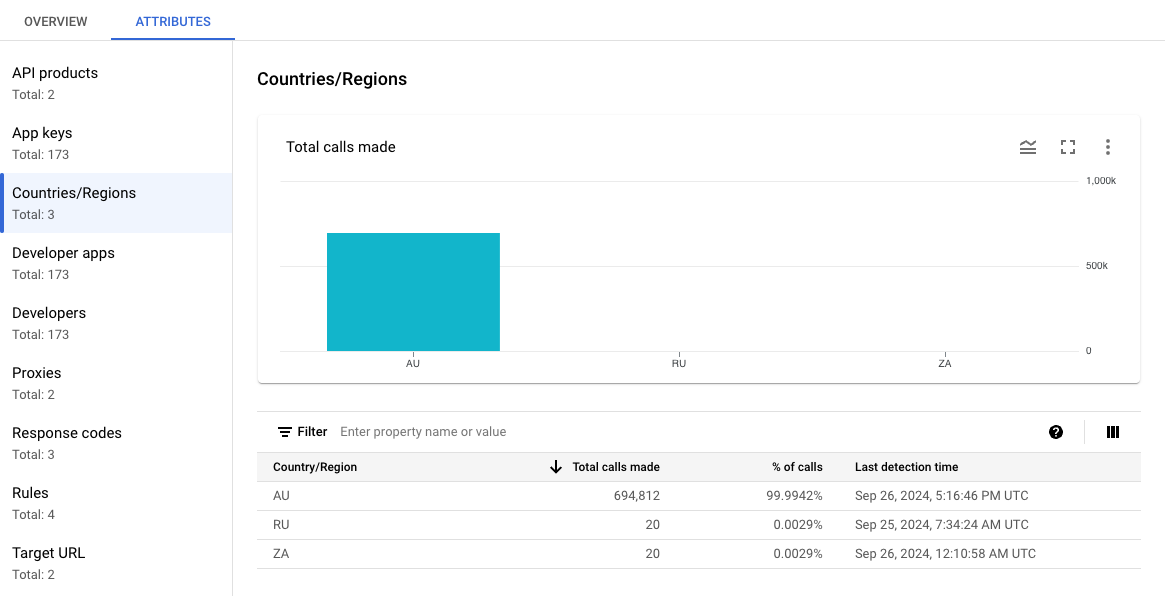
Task: Open Developer apps attribute
Action: 116,263
